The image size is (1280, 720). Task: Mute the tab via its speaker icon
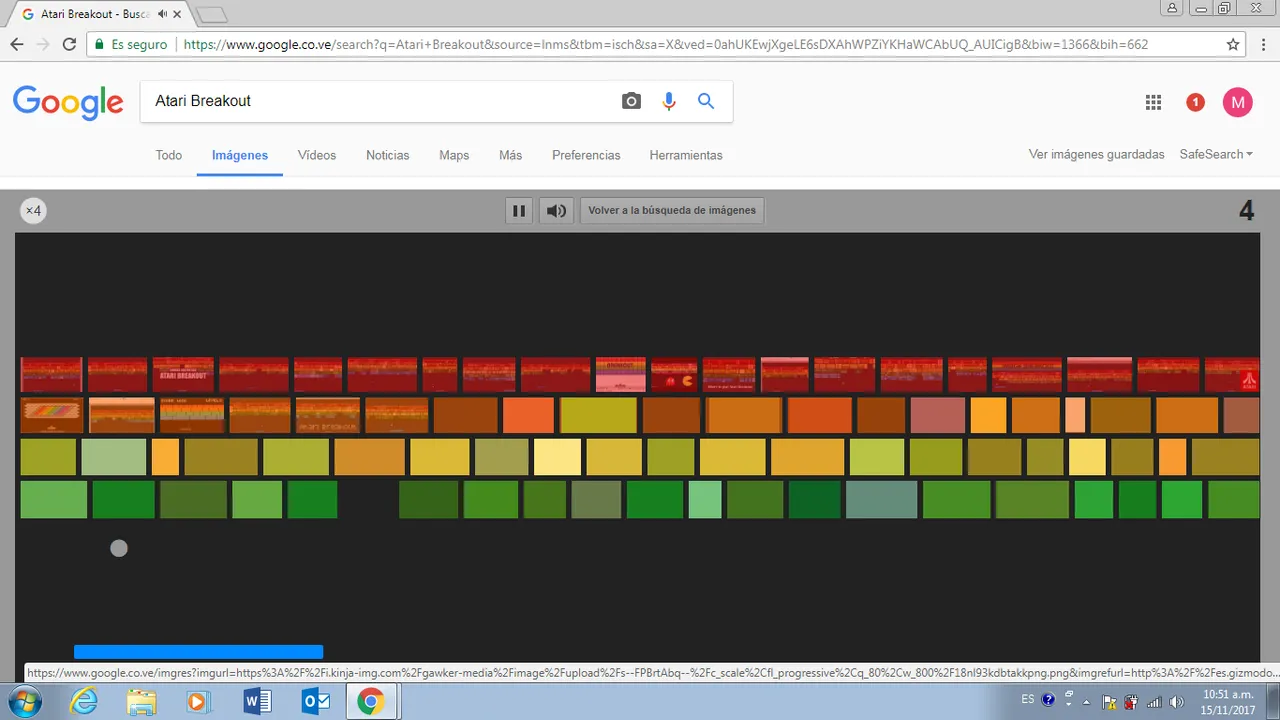(x=163, y=15)
